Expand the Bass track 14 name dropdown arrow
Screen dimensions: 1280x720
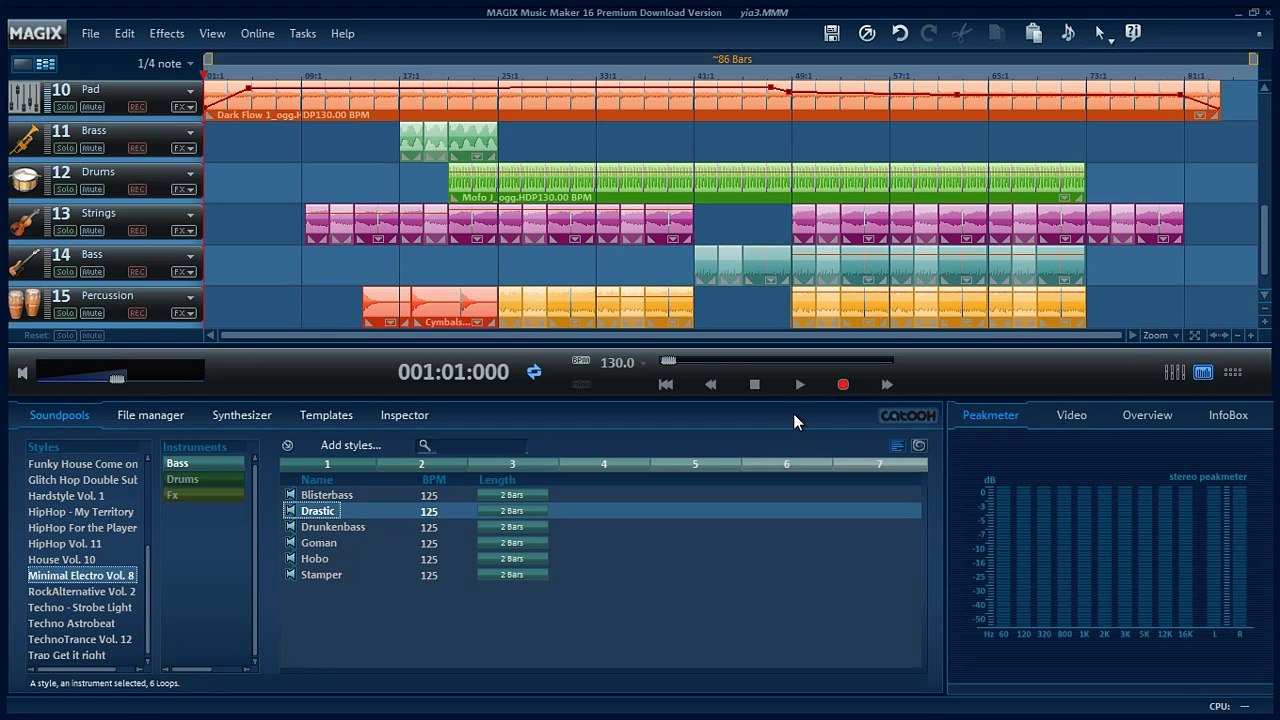[x=190, y=256]
